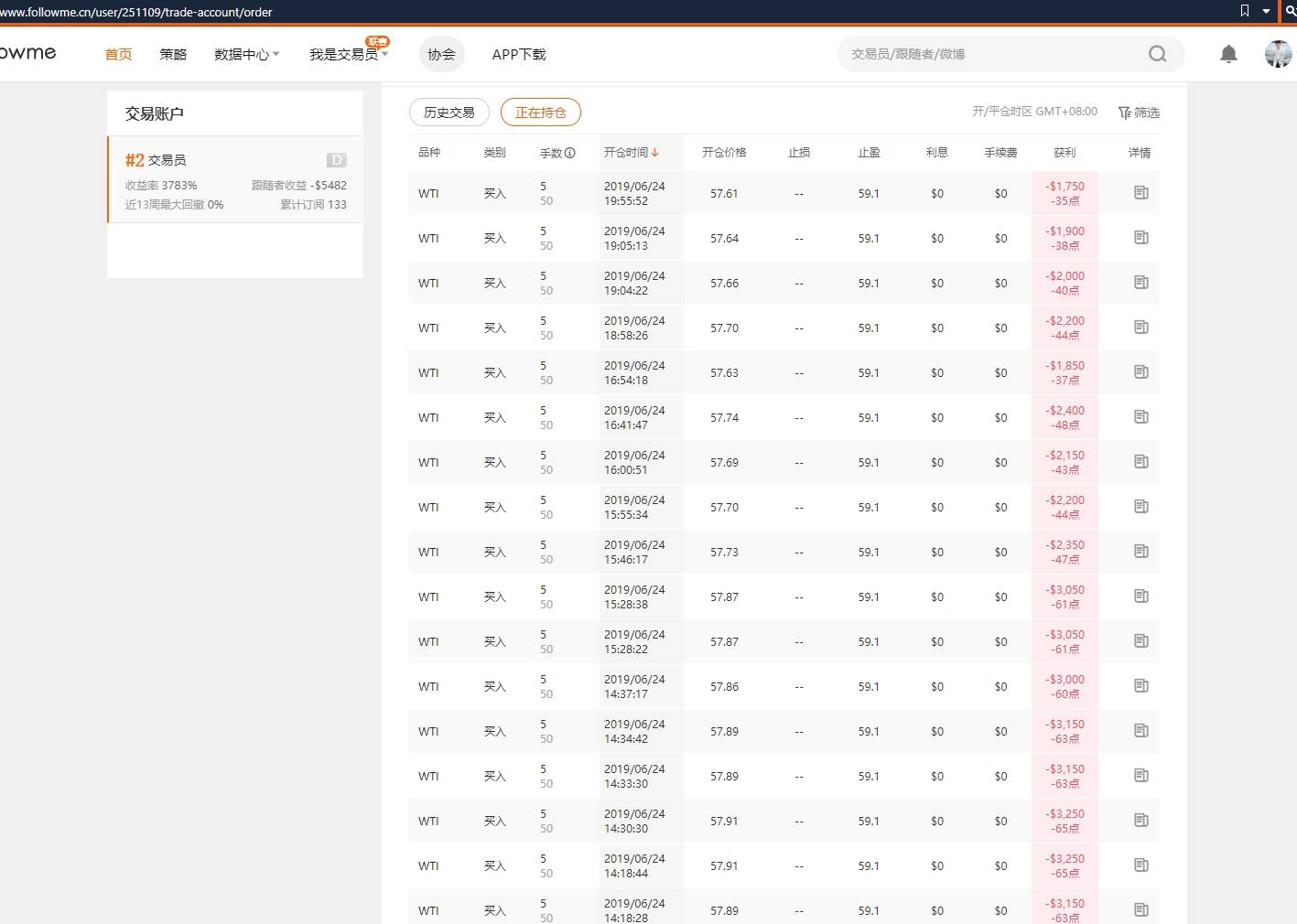The height and width of the screenshot is (924, 1297).
Task: Click the 近13周最大回撤 0% text
Action: 175,205
